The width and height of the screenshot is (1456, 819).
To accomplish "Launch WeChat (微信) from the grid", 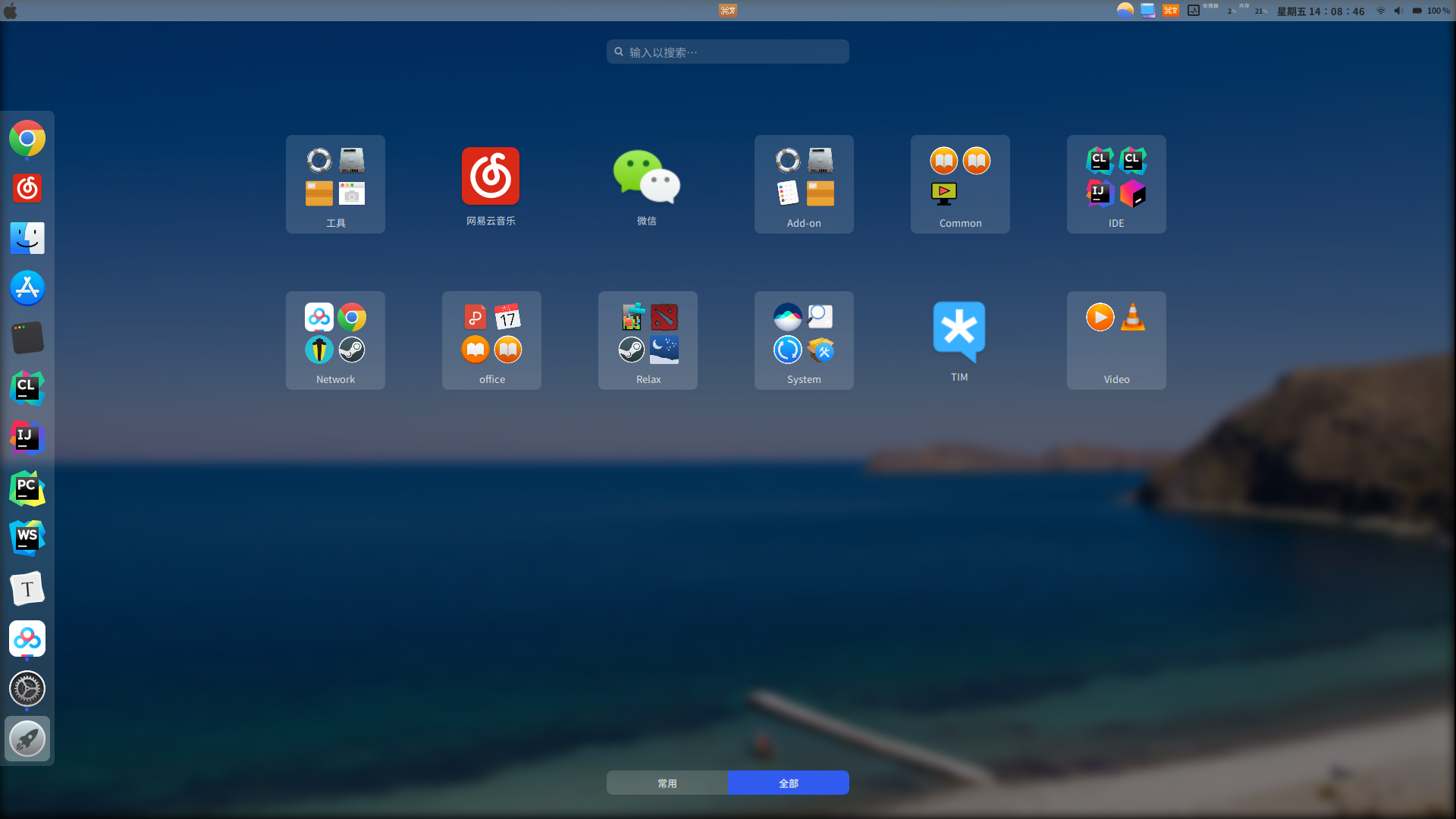I will 646,176.
